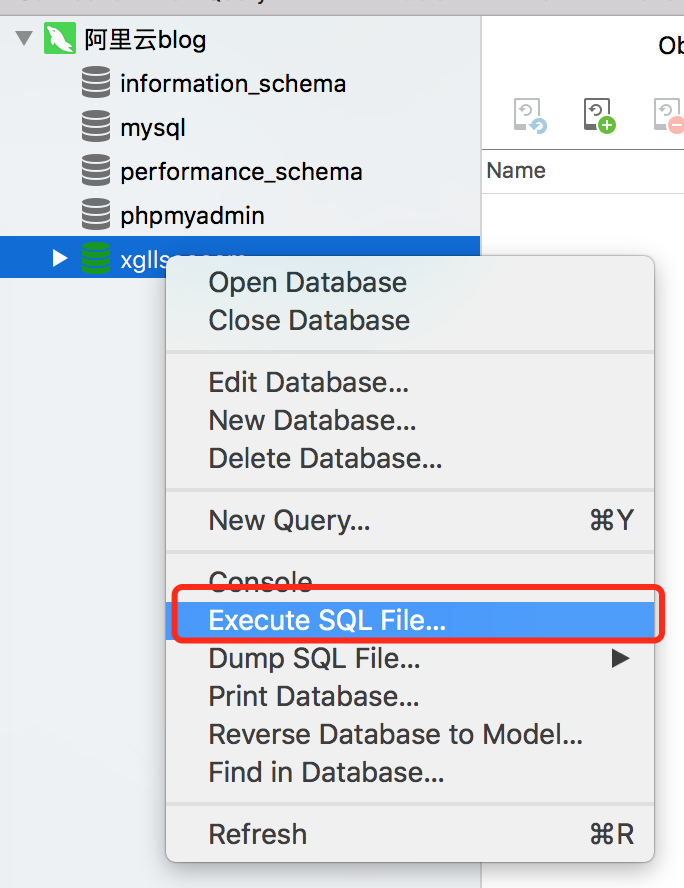Screen dimensions: 684x888
Task: Expand the Dump SQL File submenu arrow
Action: (621, 658)
